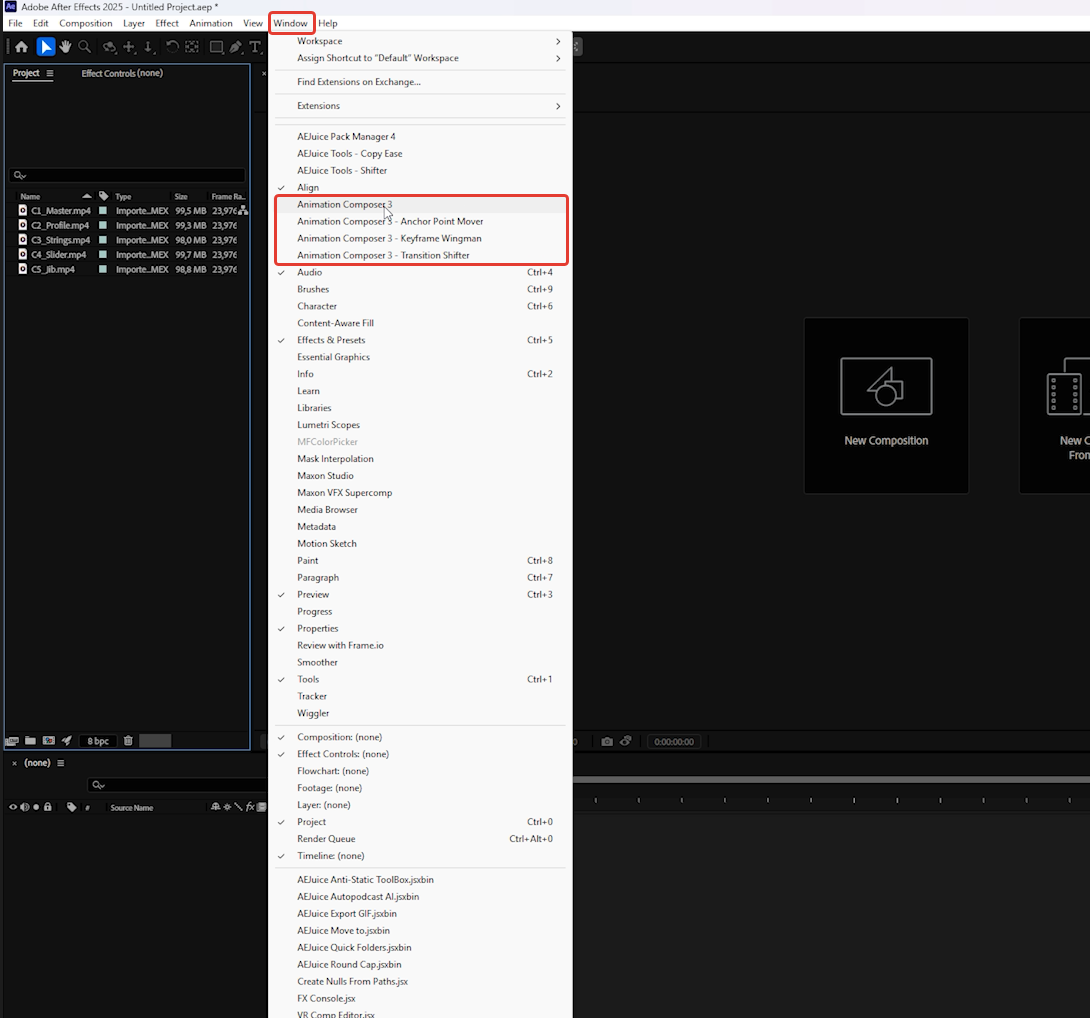This screenshot has width=1090, height=1018.
Task: Click New Composition tile in viewer
Action: pos(886,405)
